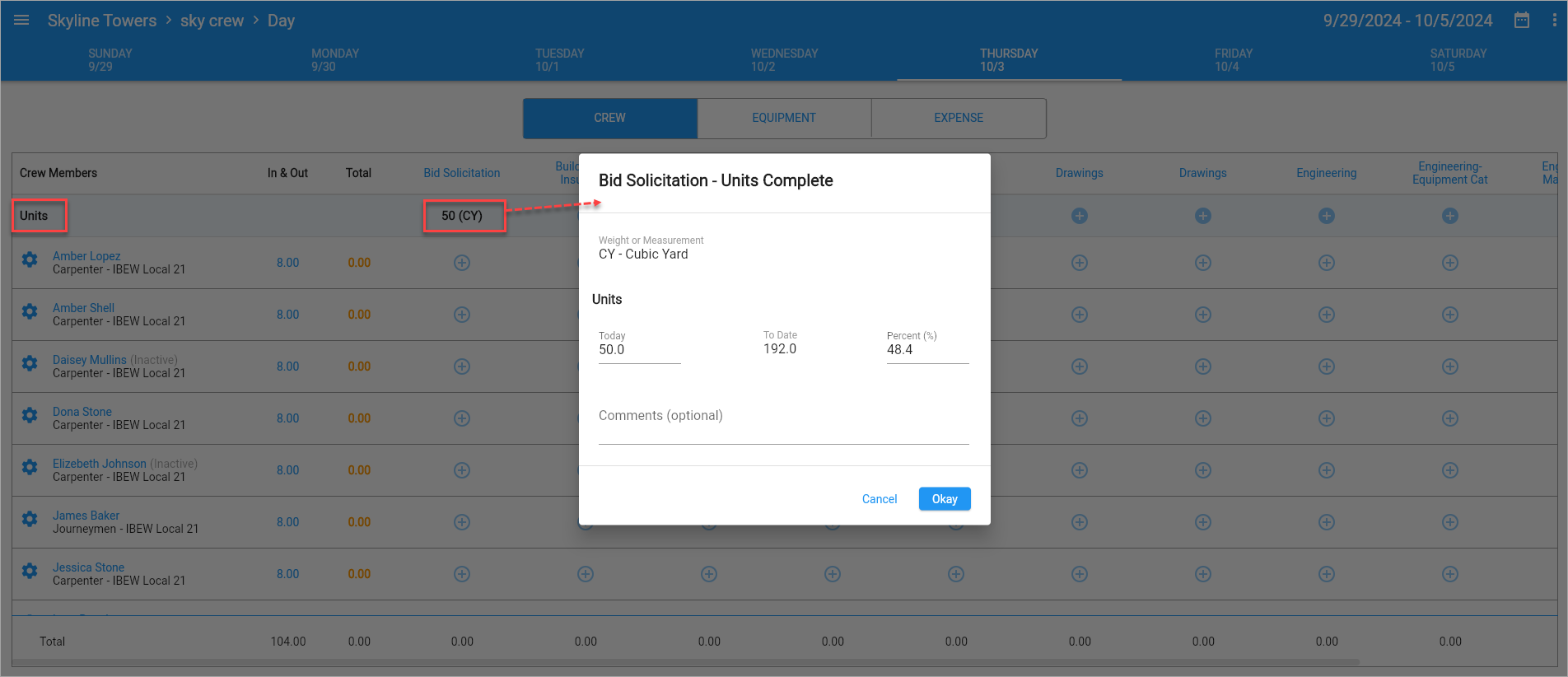Image resolution: width=1568 pixels, height=677 pixels.
Task: Select the Weight or Measurement CY value
Action: click(x=643, y=254)
